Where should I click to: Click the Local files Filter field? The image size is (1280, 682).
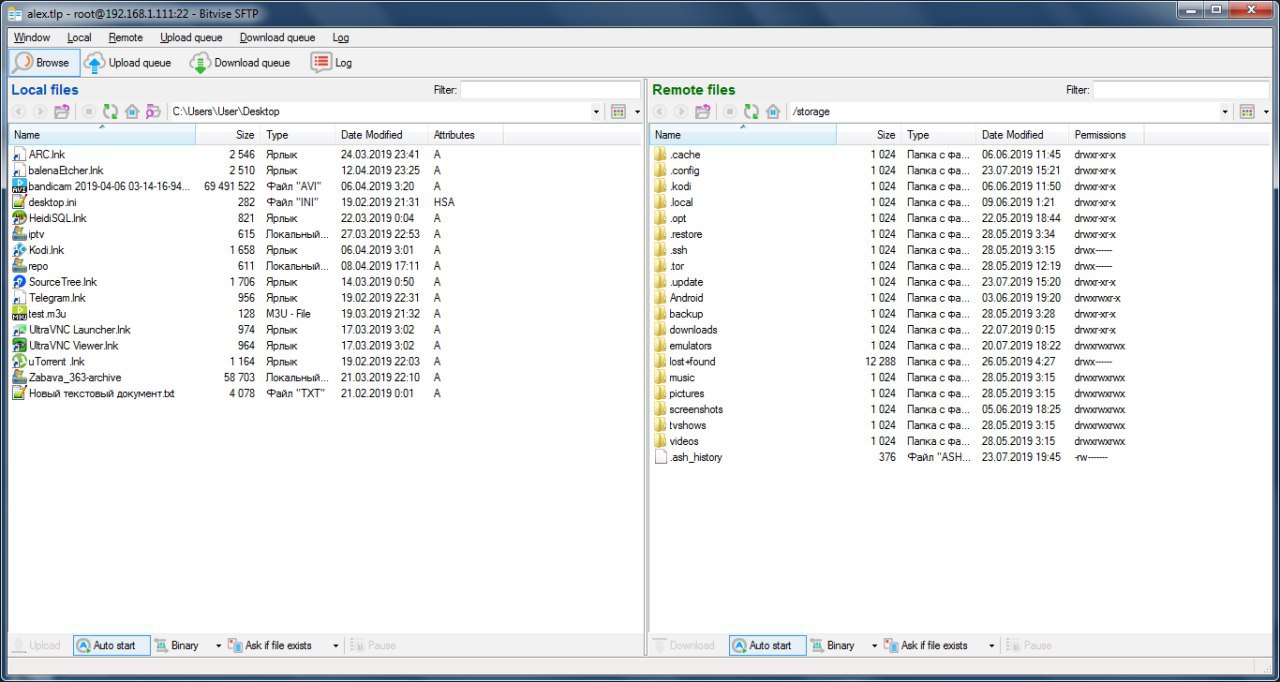tap(551, 90)
